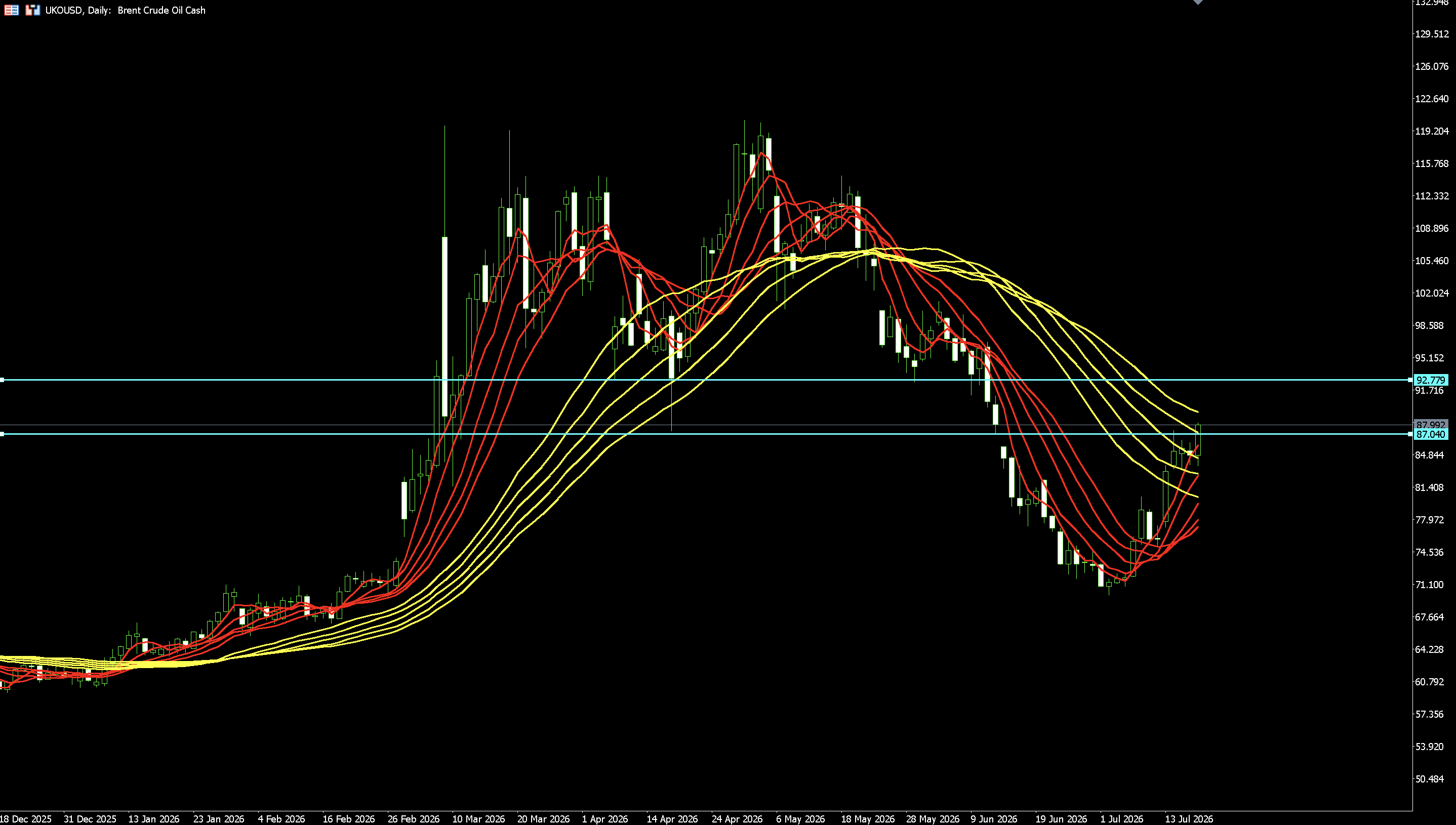
Task: Click the current price label 87.992
Action: tap(1431, 425)
